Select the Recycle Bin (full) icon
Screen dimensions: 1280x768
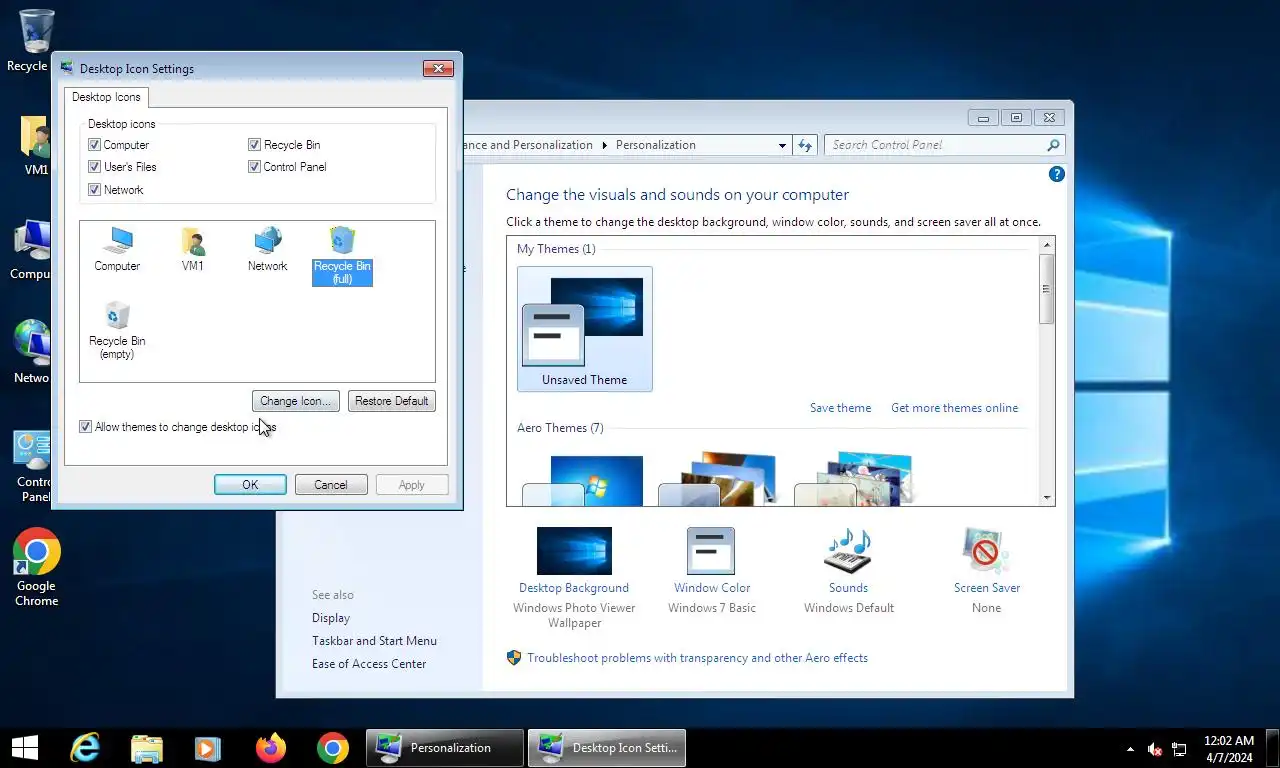tap(342, 255)
